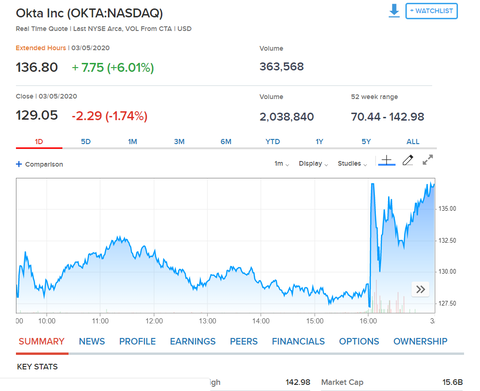Open the 1m interval dropdown

pos(282,164)
